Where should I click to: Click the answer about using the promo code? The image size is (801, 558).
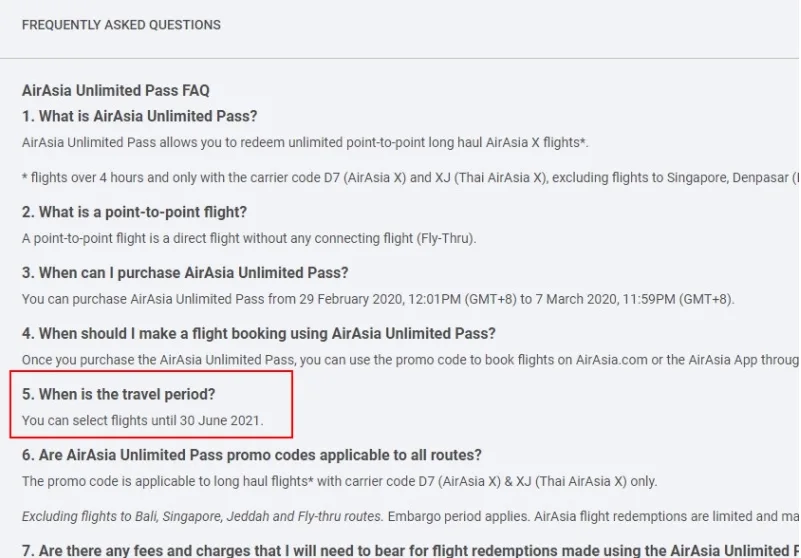tap(400, 360)
